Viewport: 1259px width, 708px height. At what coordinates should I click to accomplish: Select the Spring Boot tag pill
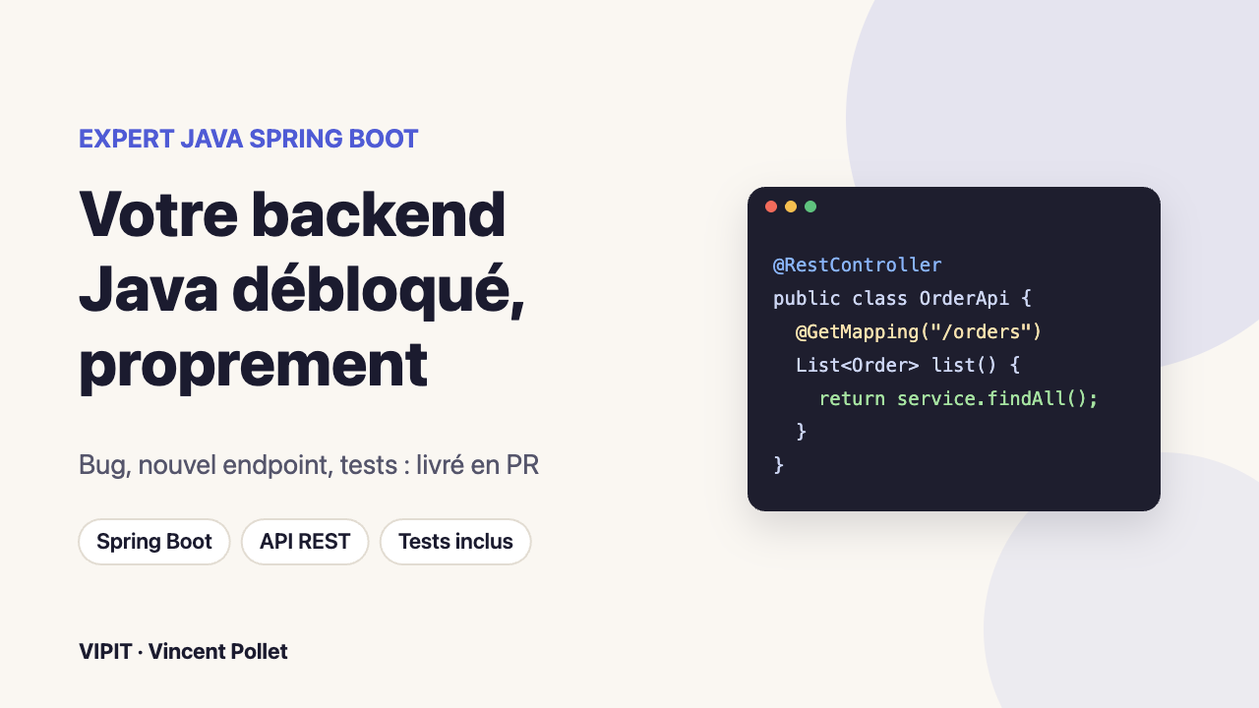154,542
